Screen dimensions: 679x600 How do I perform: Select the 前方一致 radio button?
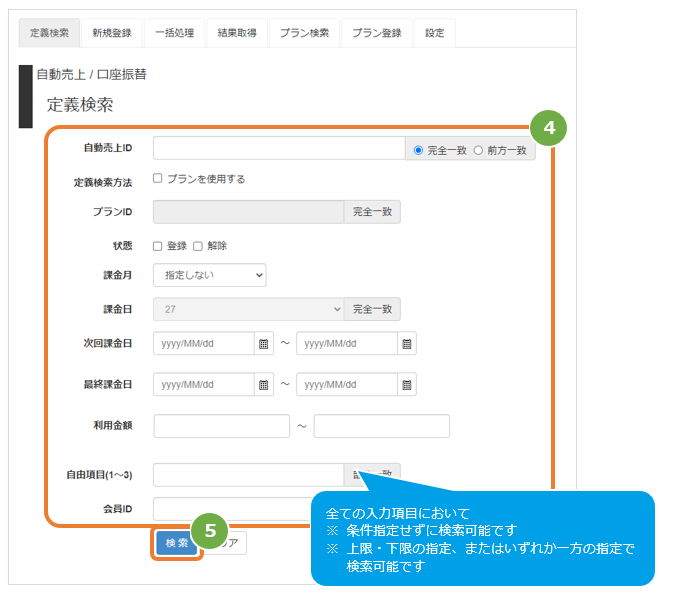478,150
